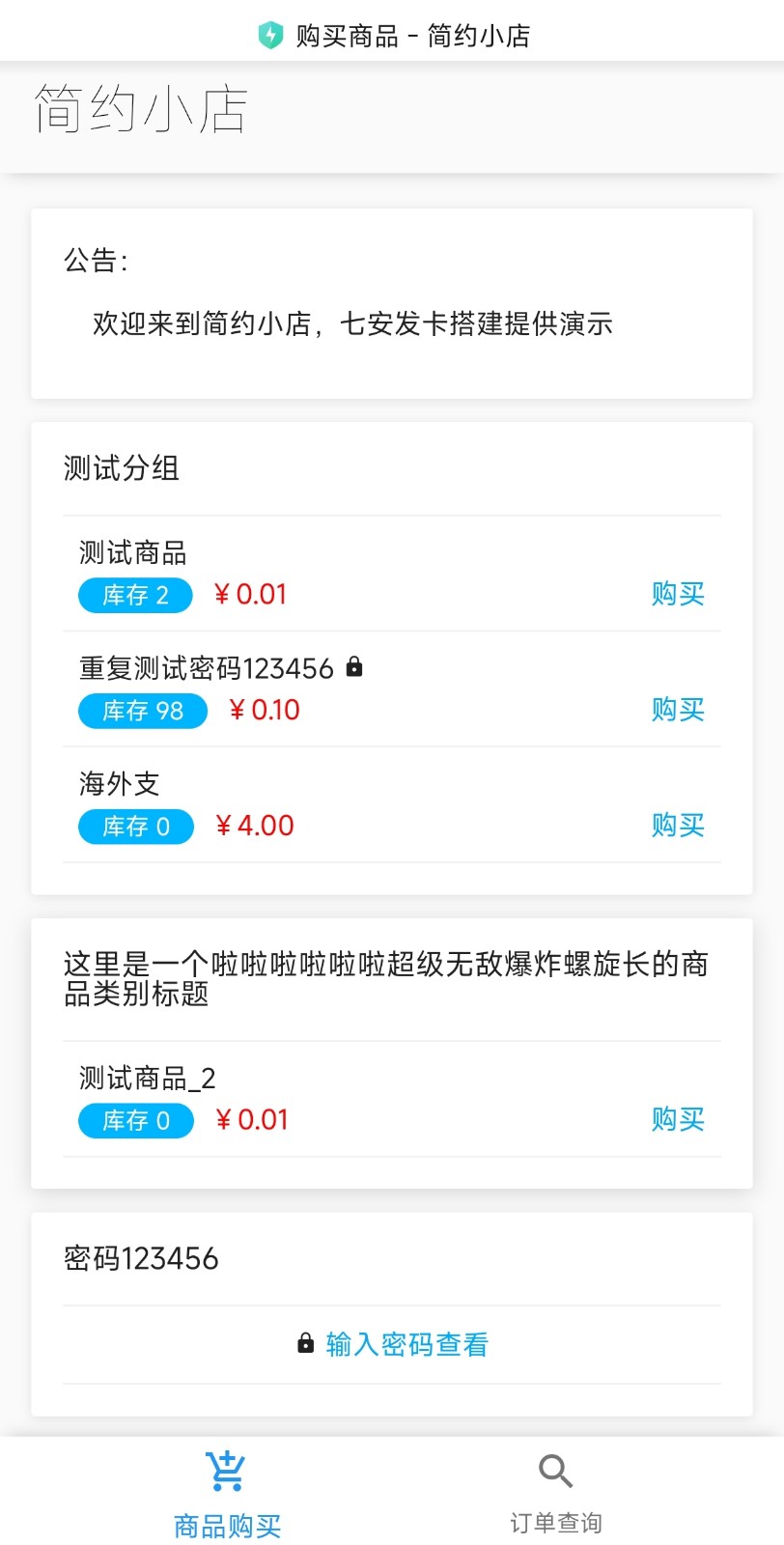Click the announcement text 欢迎来到简约小店

pos(352,323)
